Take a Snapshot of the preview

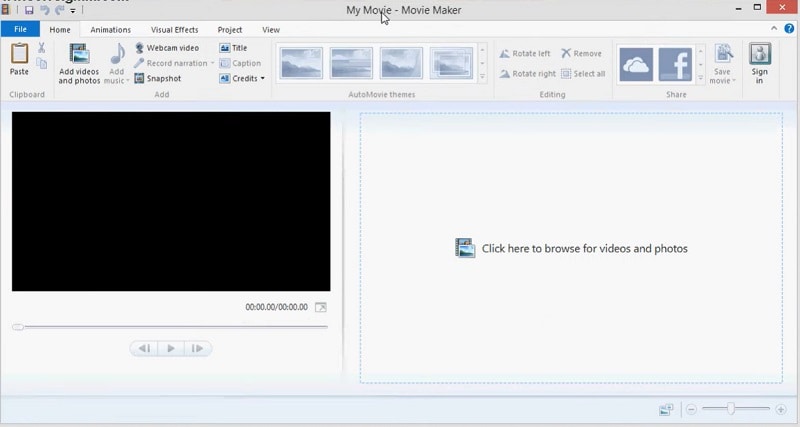158,79
